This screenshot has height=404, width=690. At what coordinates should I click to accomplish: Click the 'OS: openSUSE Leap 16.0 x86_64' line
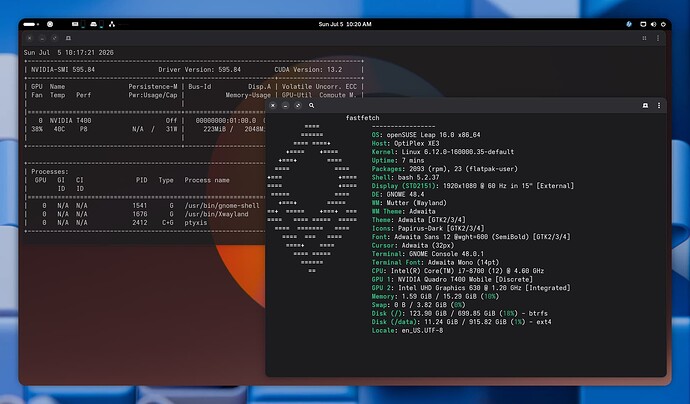[x=426, y=135]
